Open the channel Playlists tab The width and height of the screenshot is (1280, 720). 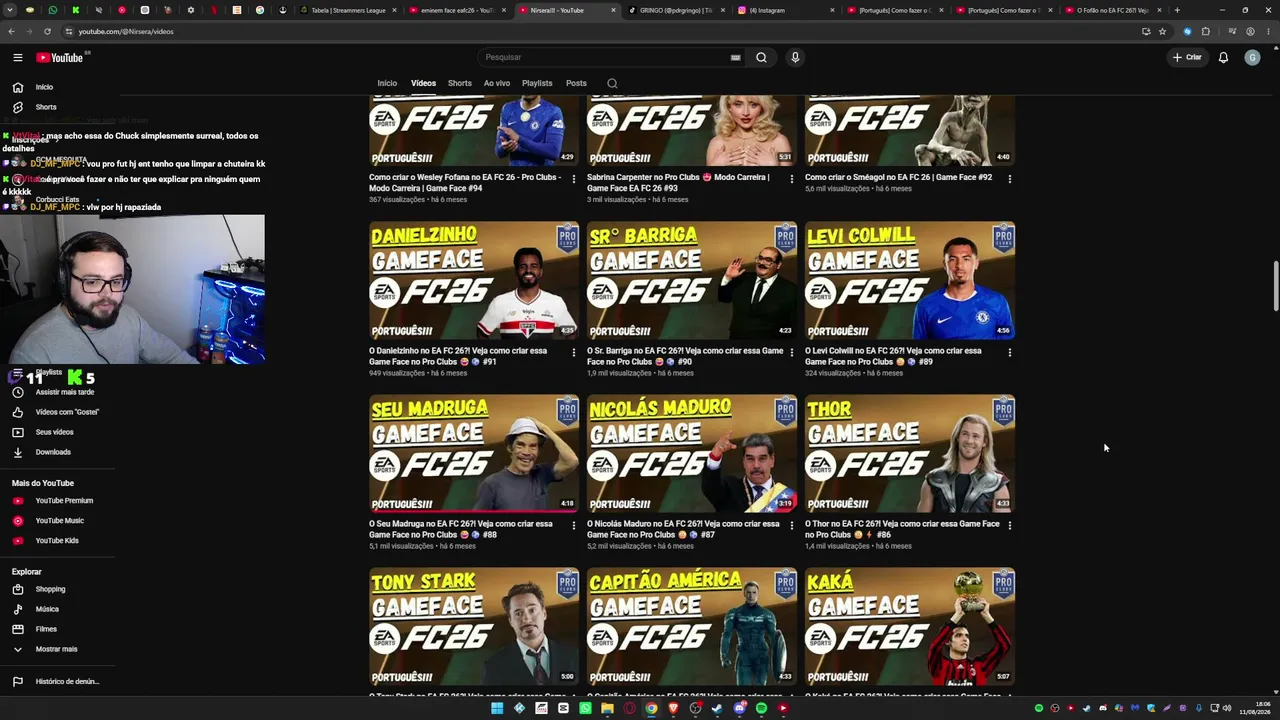pyautogui.click(x=537, y=83)
